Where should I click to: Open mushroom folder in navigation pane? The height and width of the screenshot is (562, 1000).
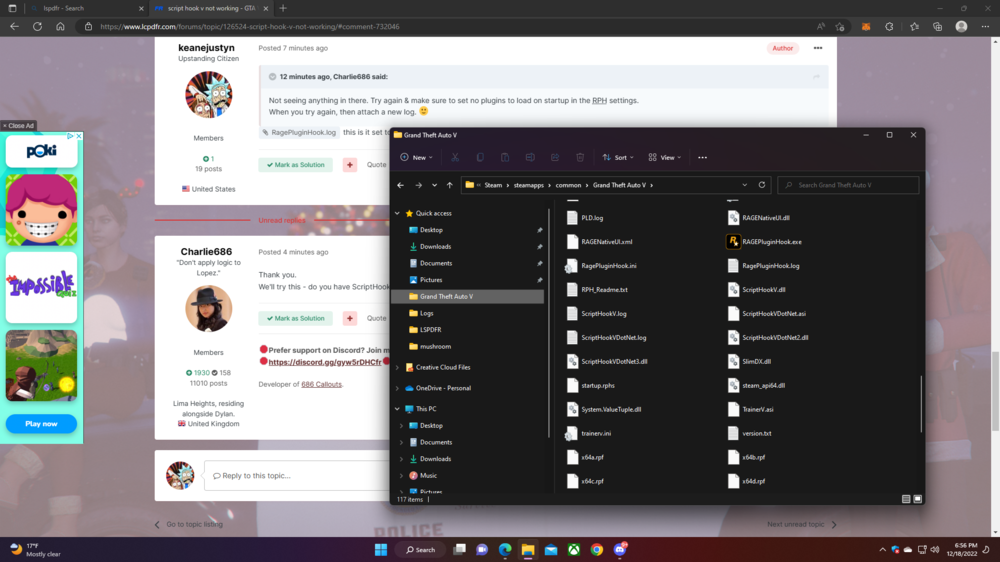click(435, 346)
